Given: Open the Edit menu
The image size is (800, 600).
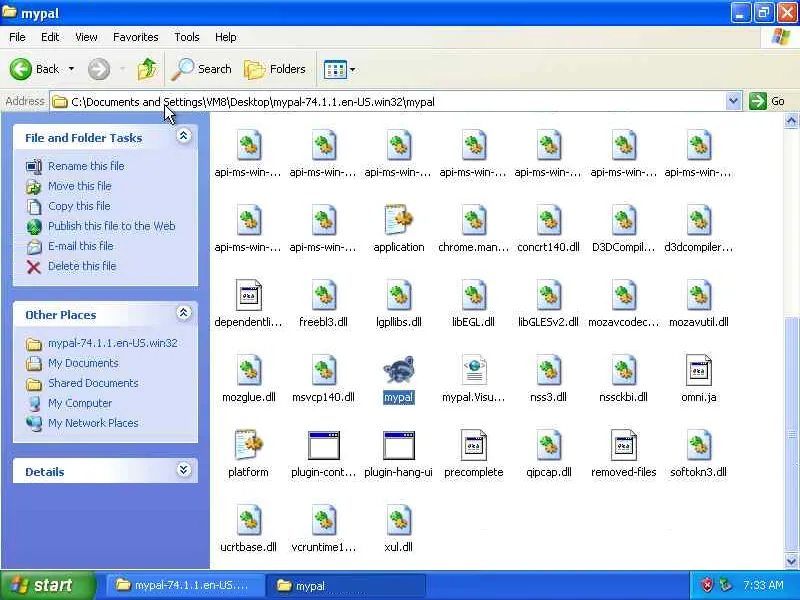Looking at the screenshot, I should point(50,37).
